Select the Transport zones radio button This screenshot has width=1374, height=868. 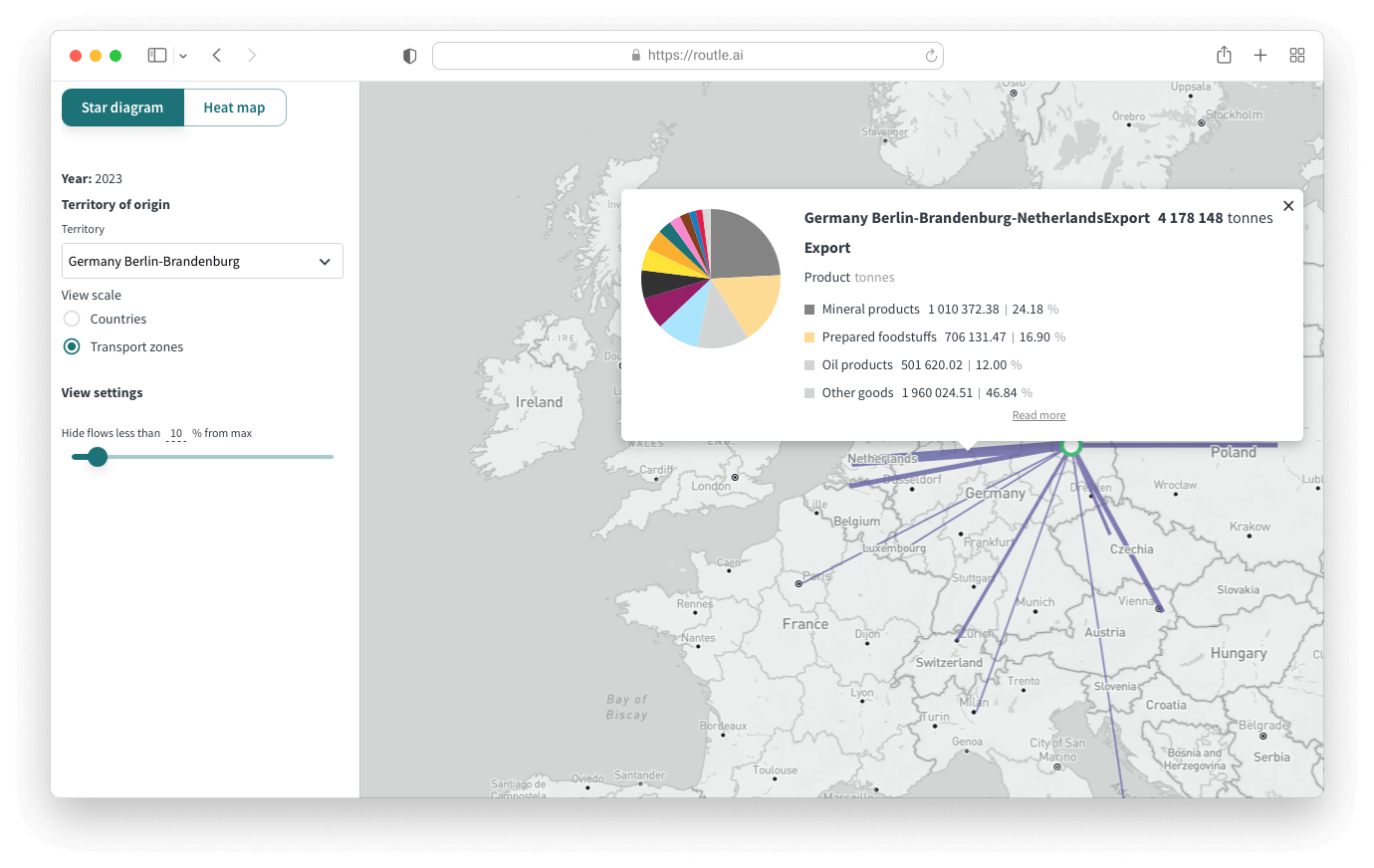[x=71, y=346]
